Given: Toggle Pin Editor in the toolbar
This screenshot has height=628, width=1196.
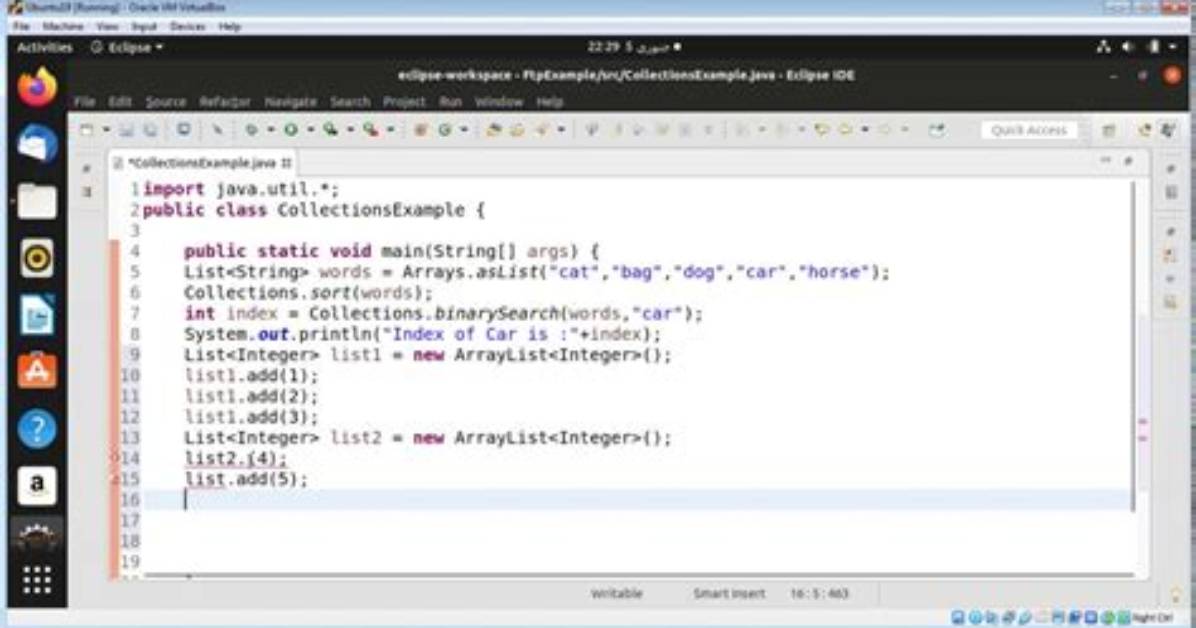Looking at the screenshot, I should 937,130.
